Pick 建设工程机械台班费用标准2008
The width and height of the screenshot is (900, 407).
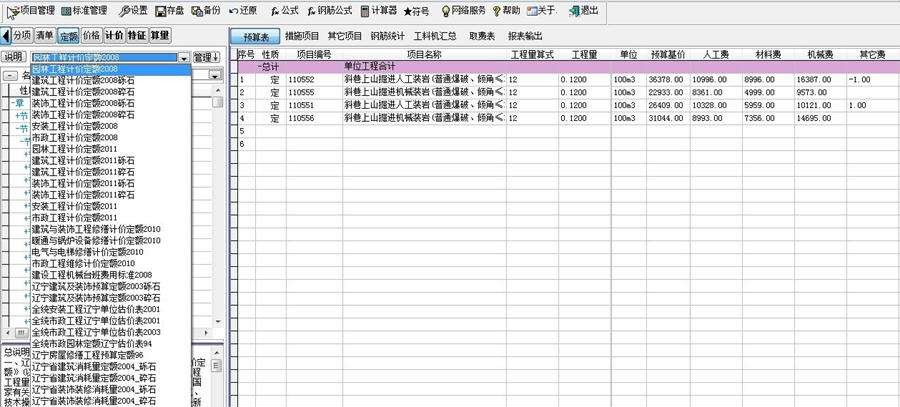[x=92, y=275]
